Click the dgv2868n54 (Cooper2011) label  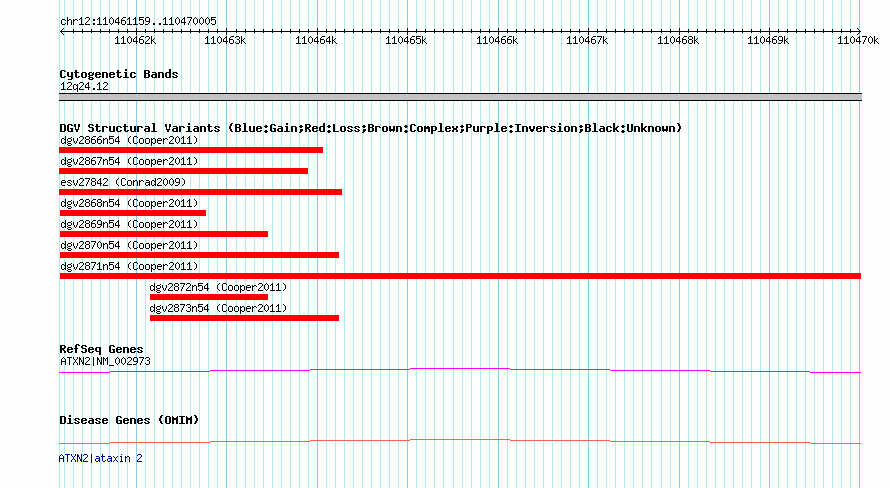tap(129, 203)
